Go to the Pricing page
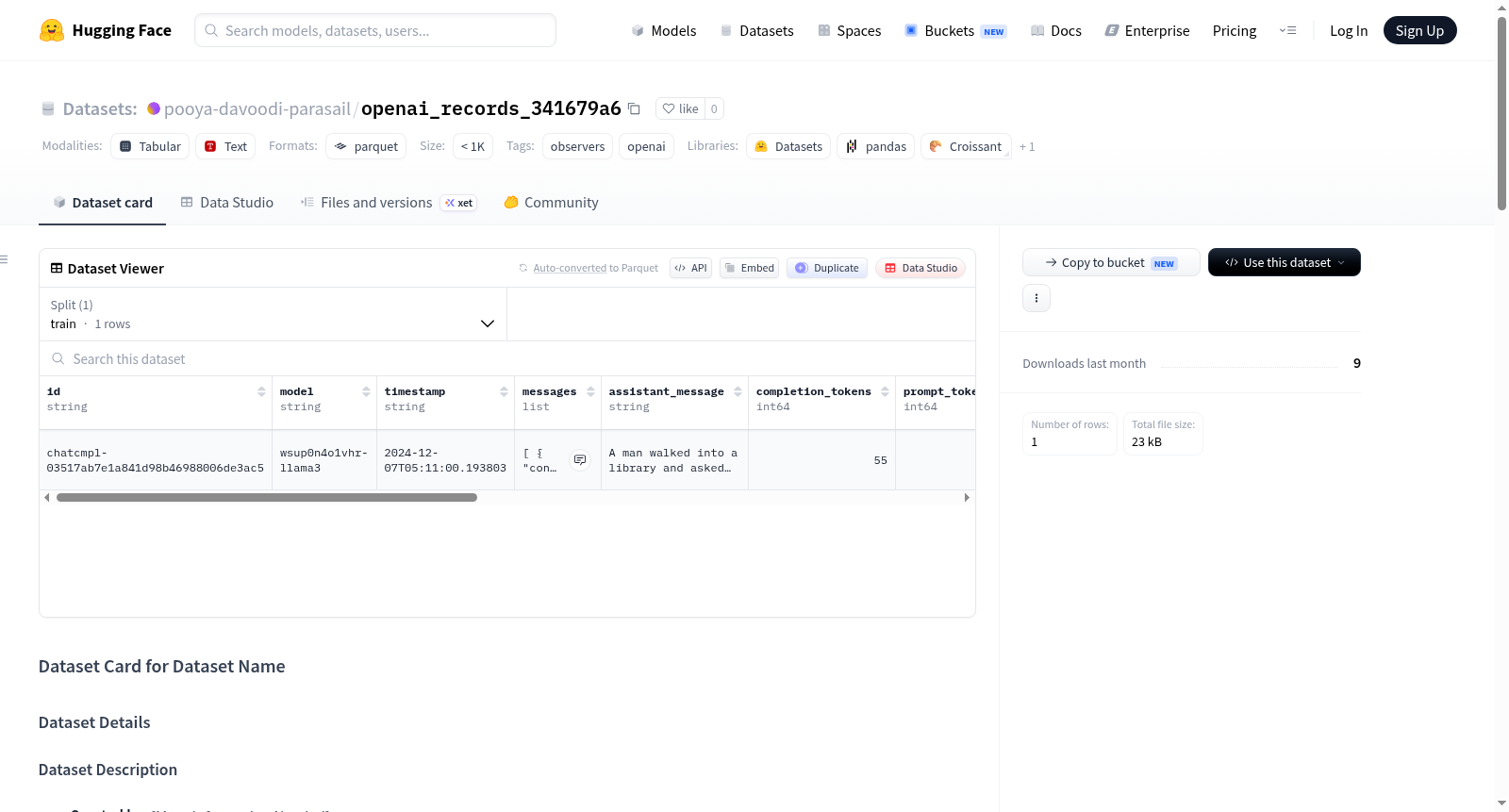 (x=1235, y=30)
